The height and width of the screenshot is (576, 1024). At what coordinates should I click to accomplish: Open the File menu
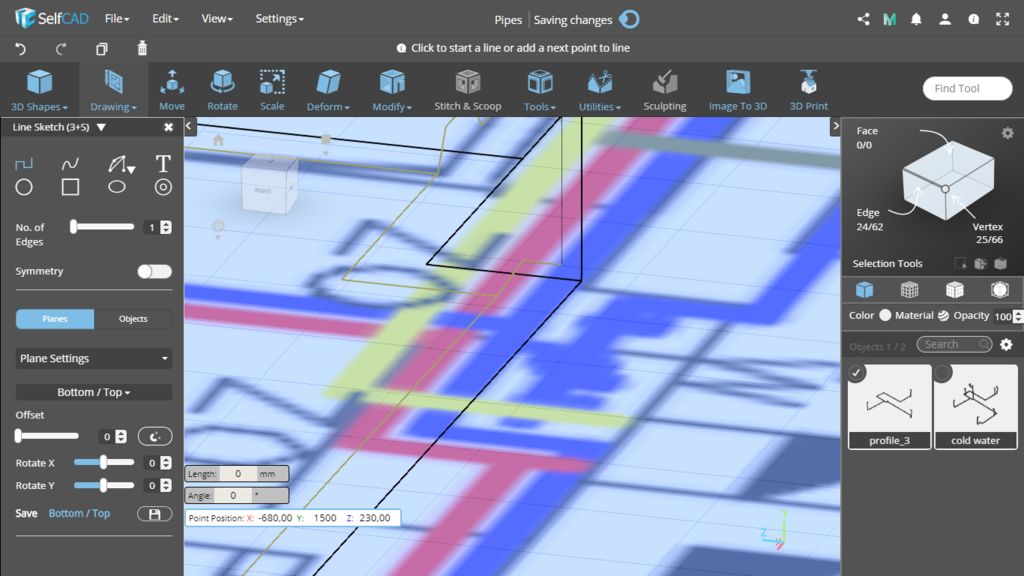click(x=117, y=18)
